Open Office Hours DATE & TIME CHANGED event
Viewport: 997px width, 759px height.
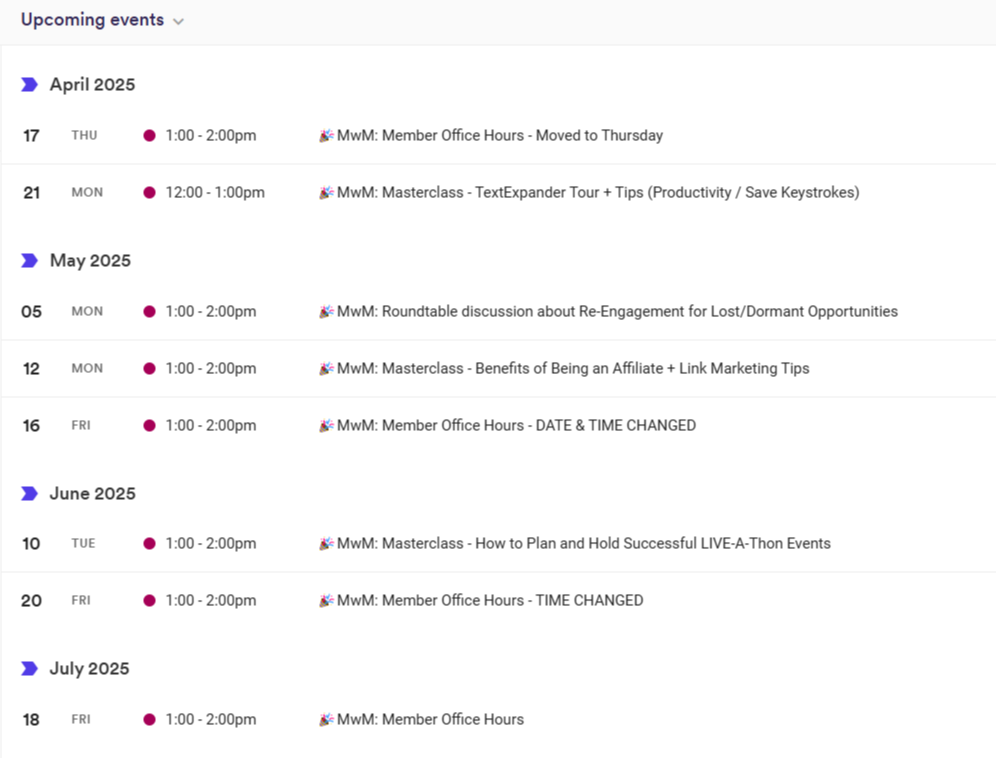(x=516, y=426)
